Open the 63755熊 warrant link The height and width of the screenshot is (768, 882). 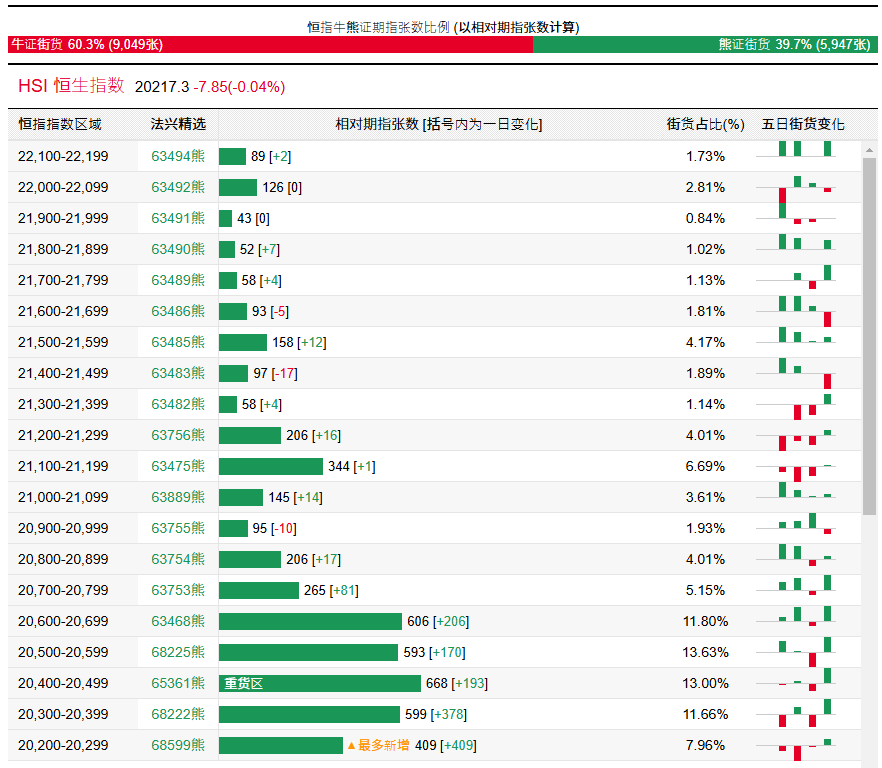point(178,528)
